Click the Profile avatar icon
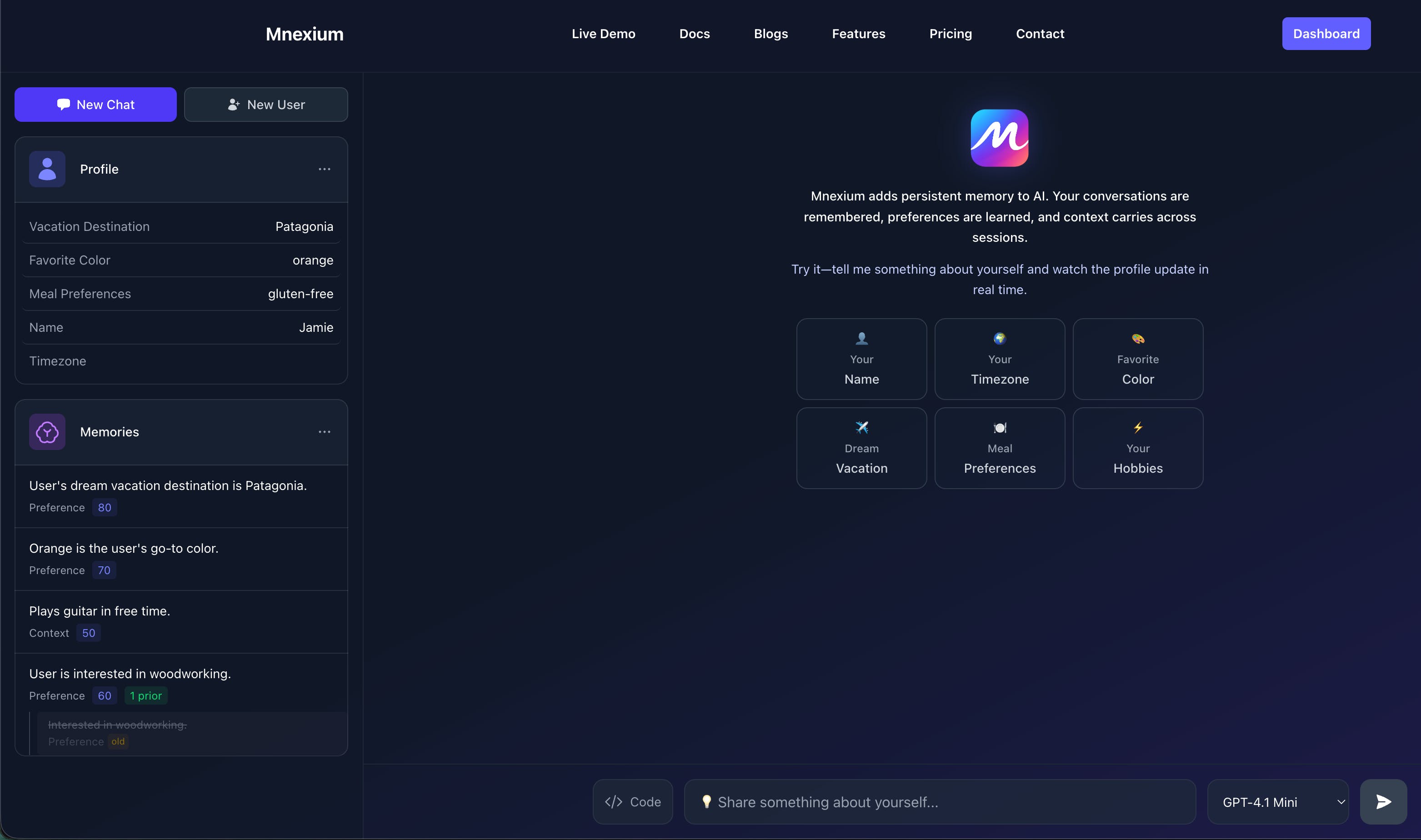The width and height of the screenshot is (1421, 840). tap(47, 169)
